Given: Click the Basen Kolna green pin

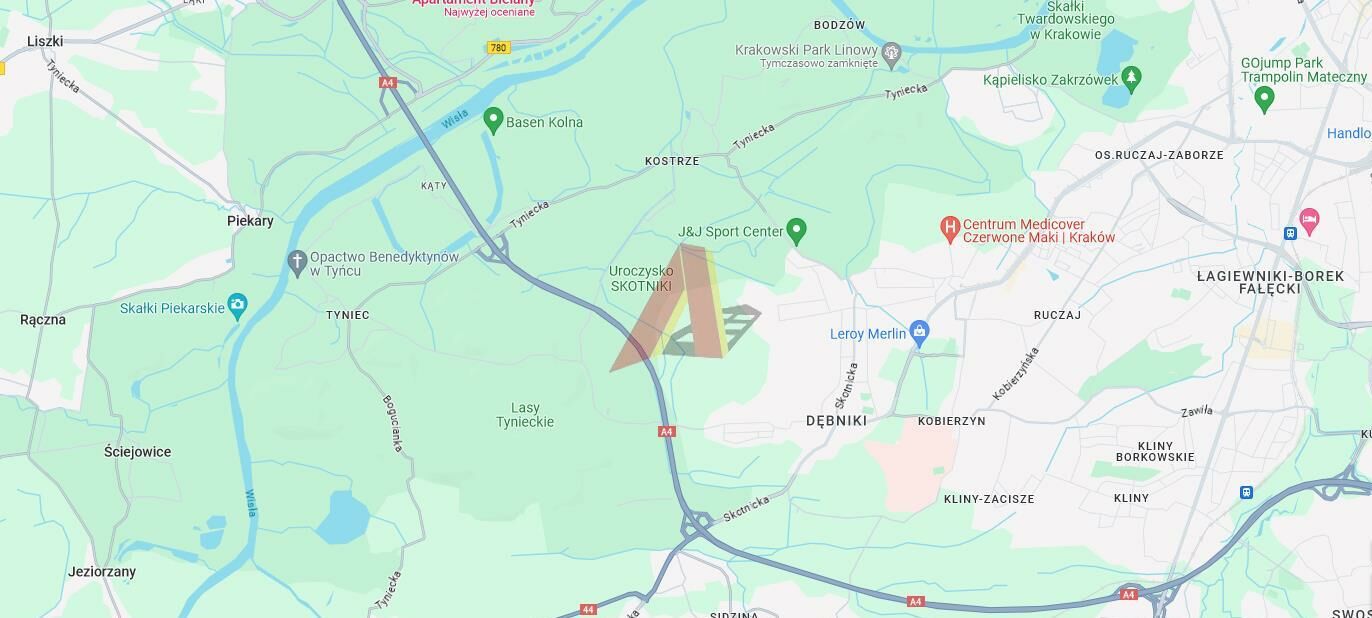Looking at the screenshot, I should 492,120.
